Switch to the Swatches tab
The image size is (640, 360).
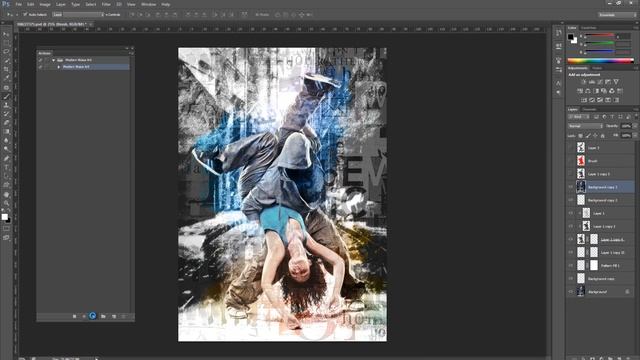[x=589, y=28]
